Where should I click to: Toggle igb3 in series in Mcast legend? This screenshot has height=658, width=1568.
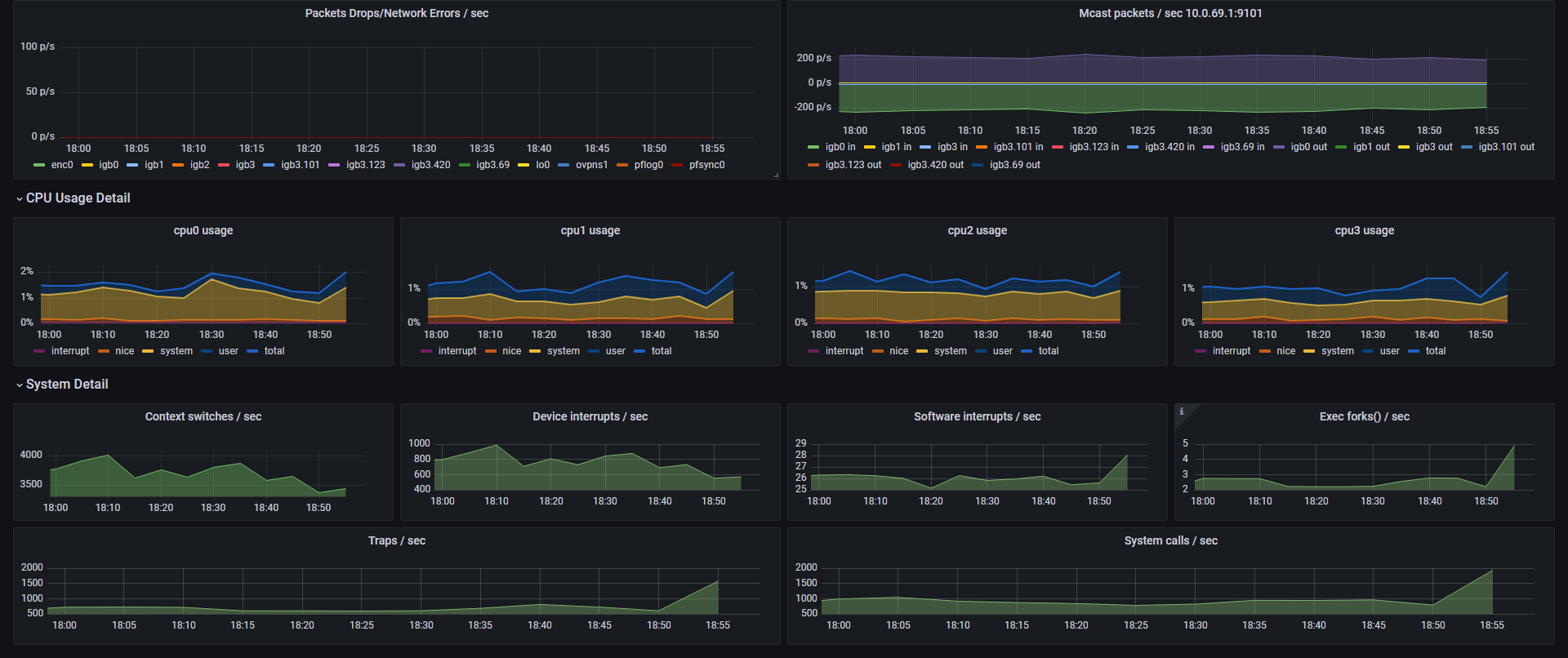pyautogui.click(x=952, y=147)
